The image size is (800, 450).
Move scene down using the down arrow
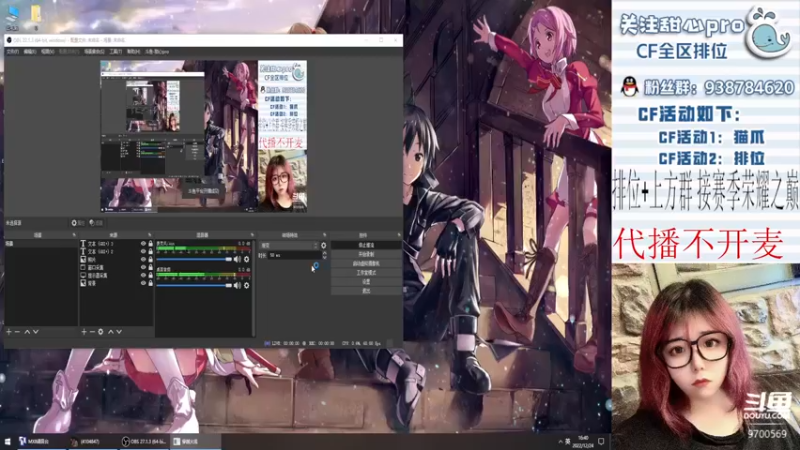pos(36,332)
